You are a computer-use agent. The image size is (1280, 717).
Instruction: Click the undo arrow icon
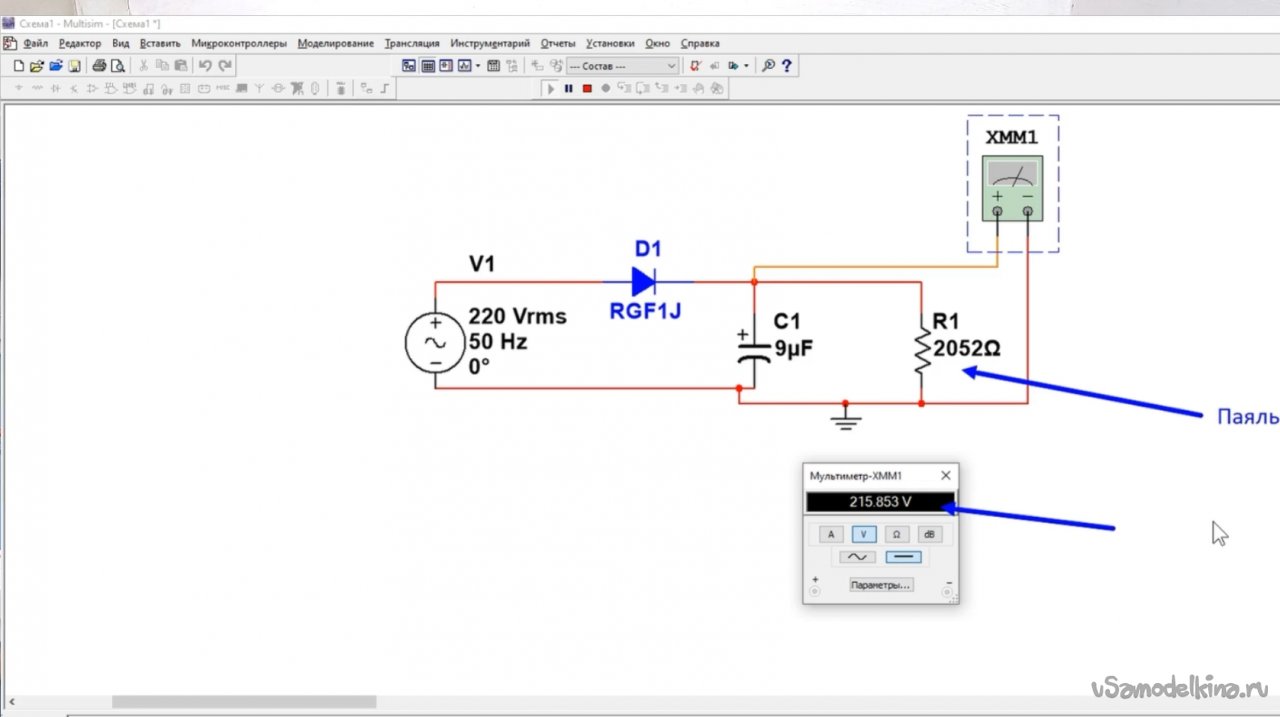point(205,66)
